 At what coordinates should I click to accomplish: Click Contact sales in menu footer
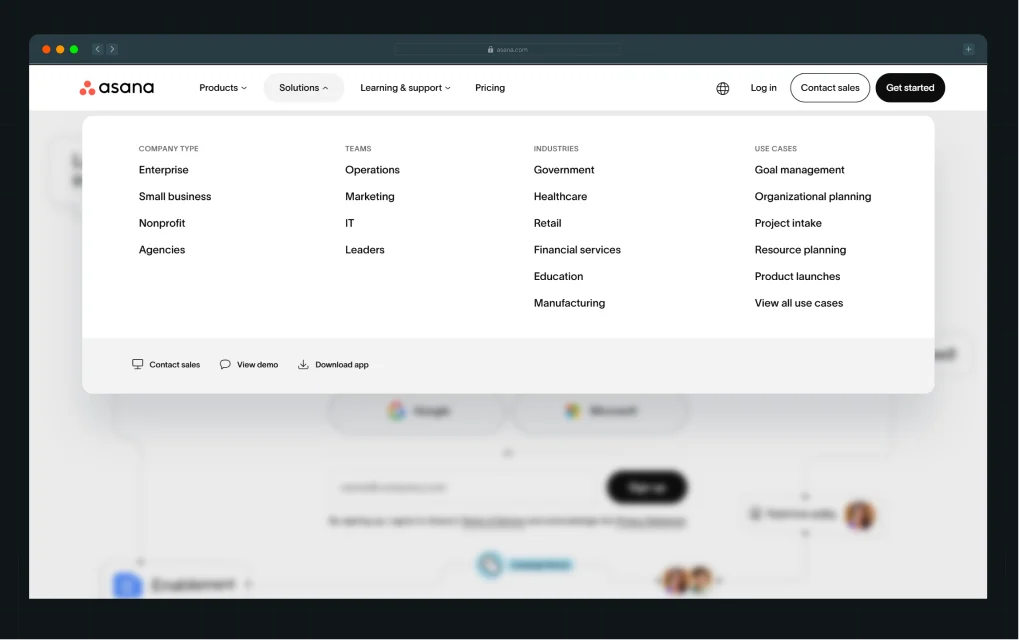click(166, 365)
